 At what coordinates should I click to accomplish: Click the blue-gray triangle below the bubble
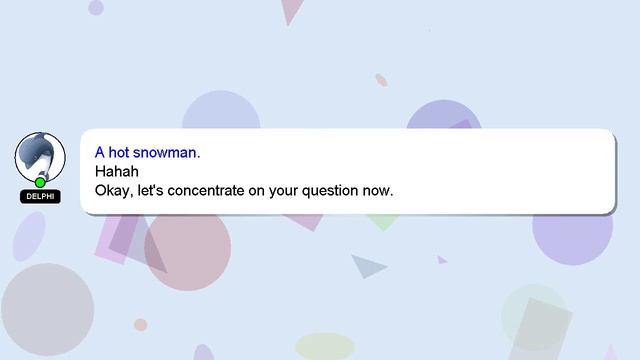[367, 267]
